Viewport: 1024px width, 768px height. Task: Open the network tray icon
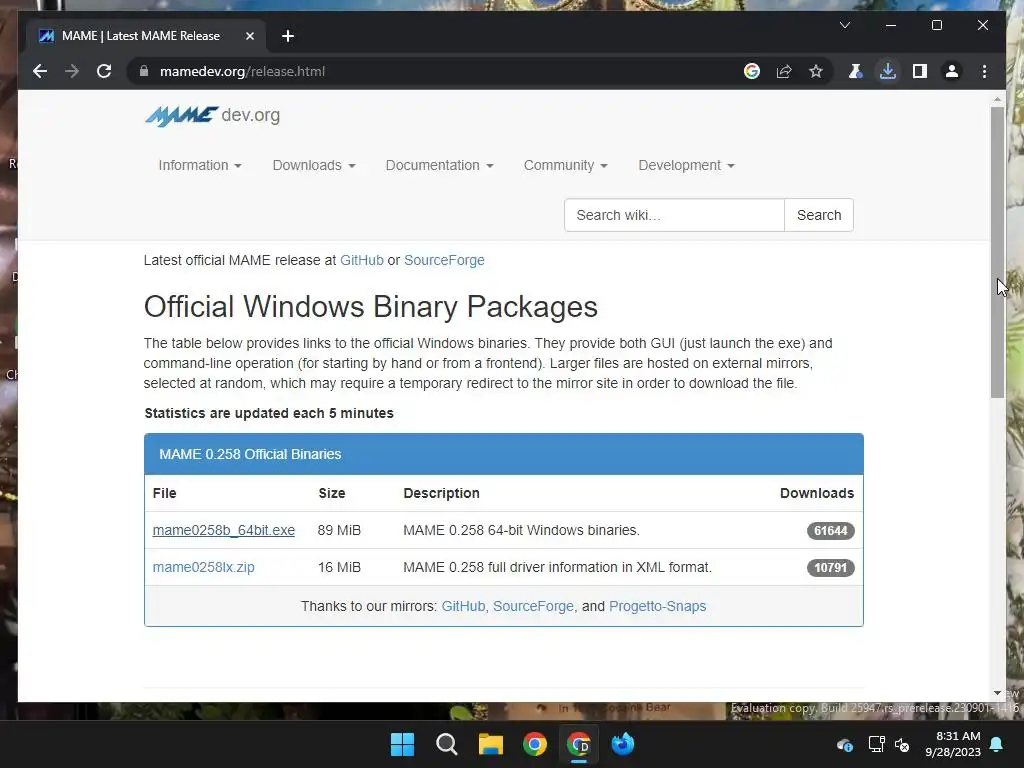[876, 744]
